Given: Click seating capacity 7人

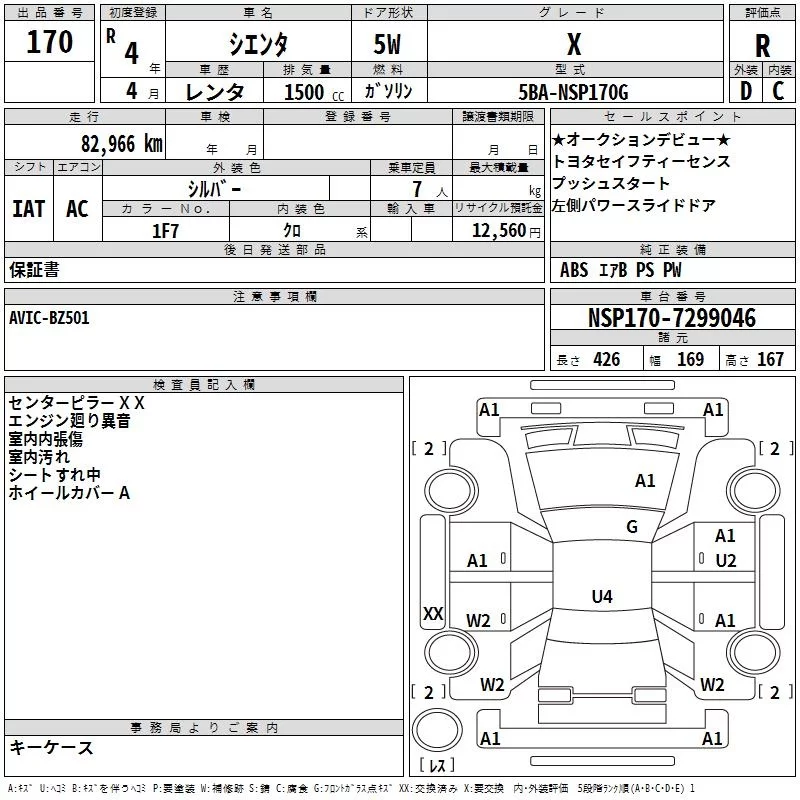Looking at the screenshot, I should 430,189.
